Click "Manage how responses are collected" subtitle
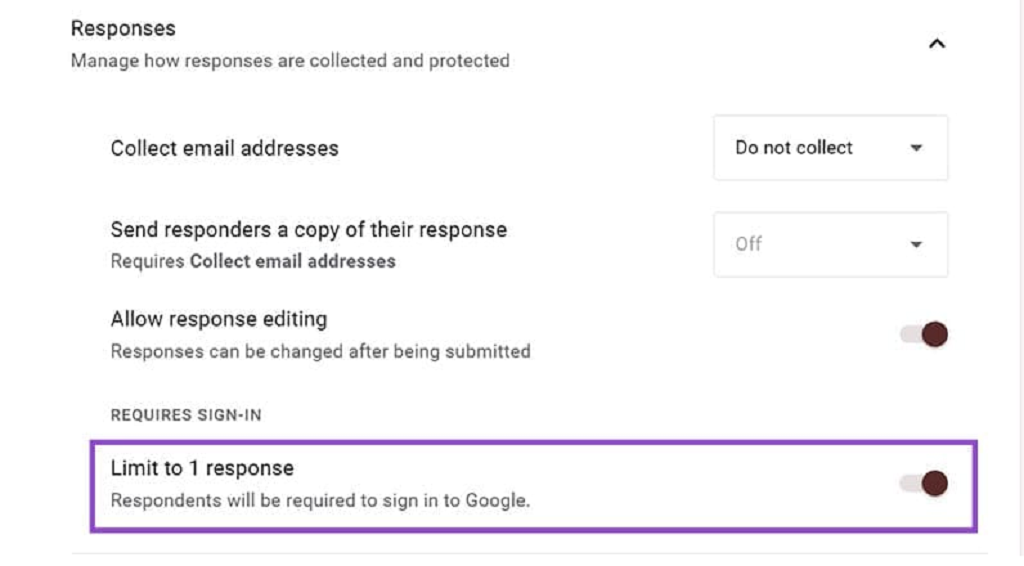 [290, 61]
